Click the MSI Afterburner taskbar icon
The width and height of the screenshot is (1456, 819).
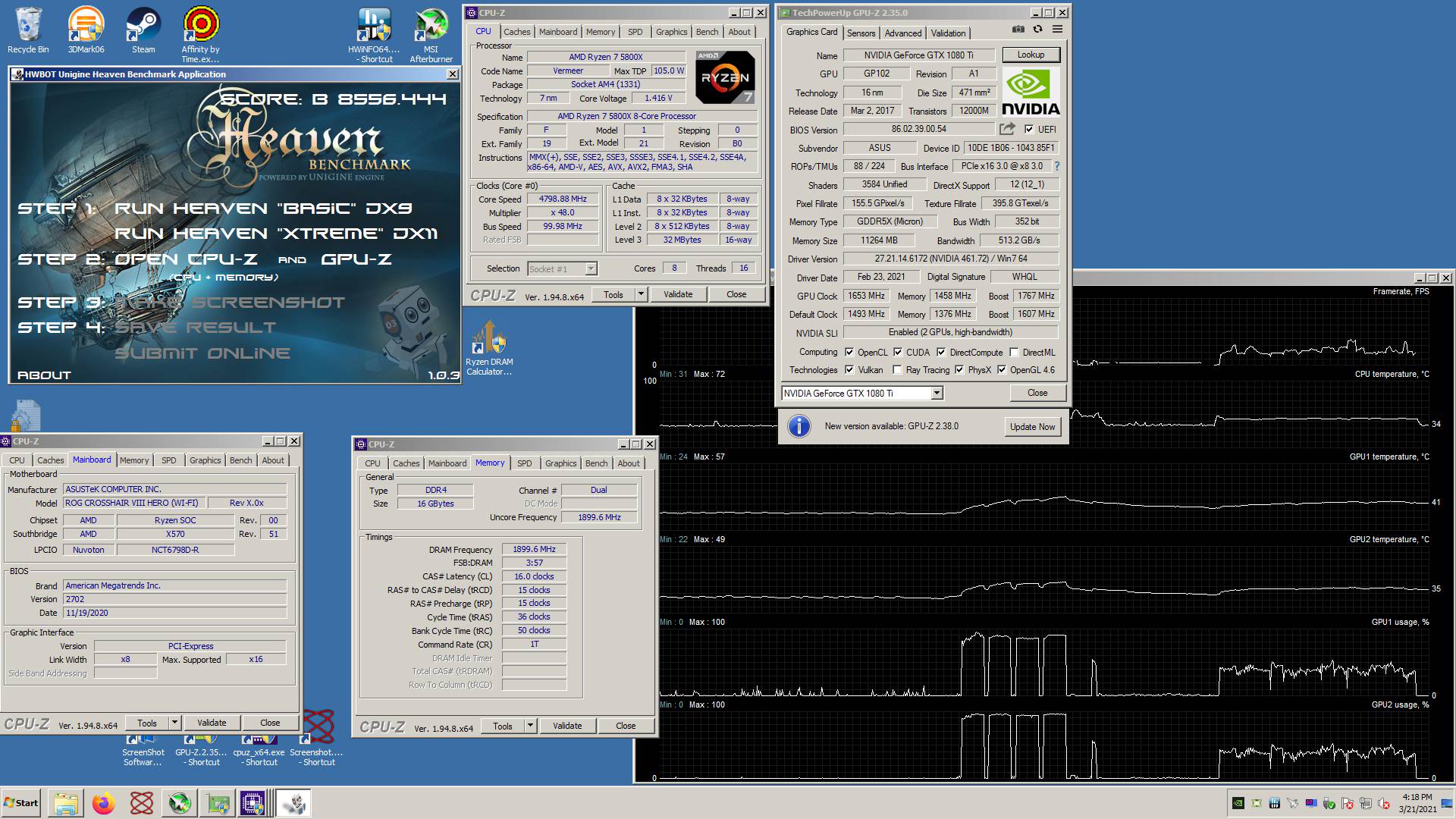180,803
